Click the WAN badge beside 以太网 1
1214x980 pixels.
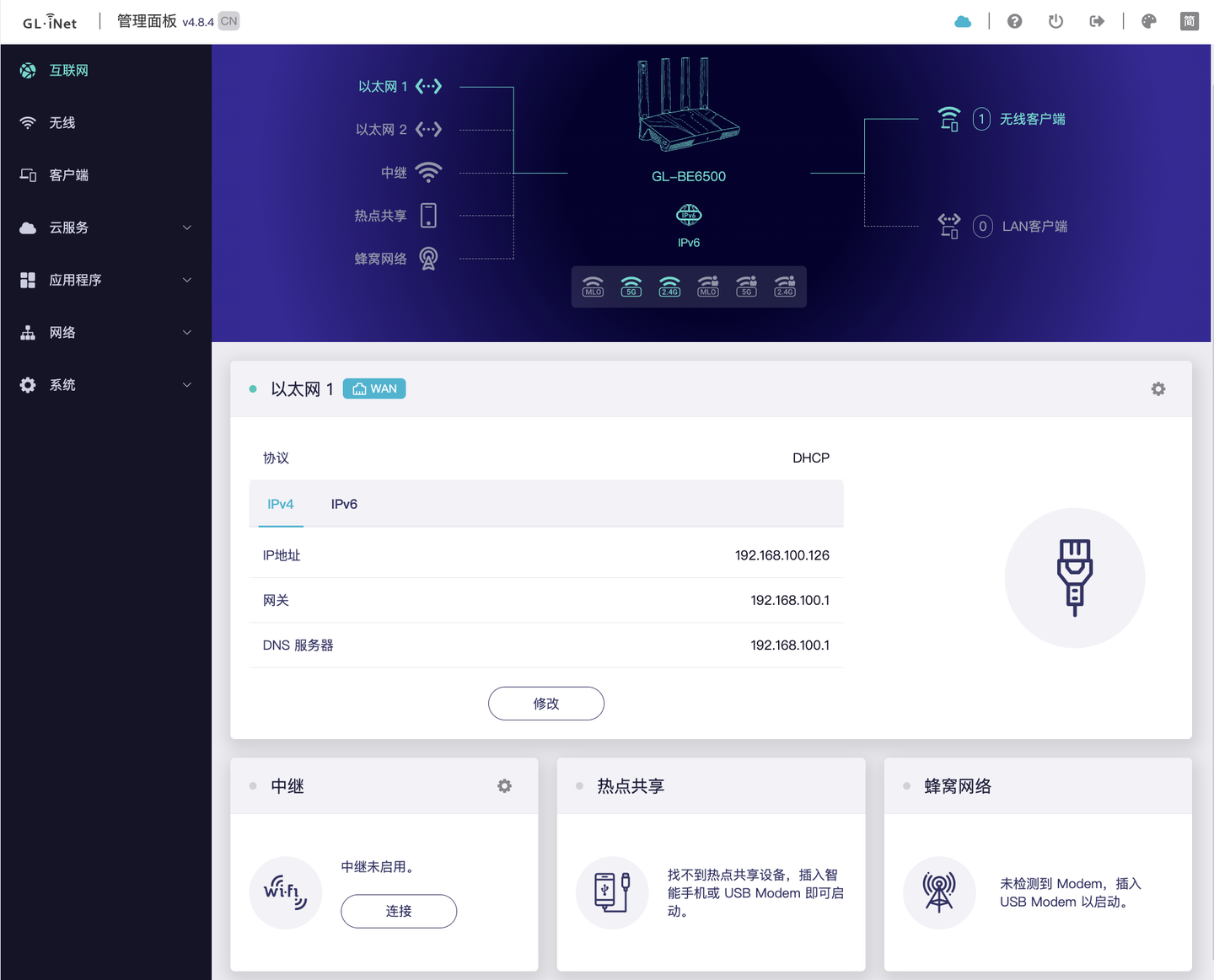[374, 388]
